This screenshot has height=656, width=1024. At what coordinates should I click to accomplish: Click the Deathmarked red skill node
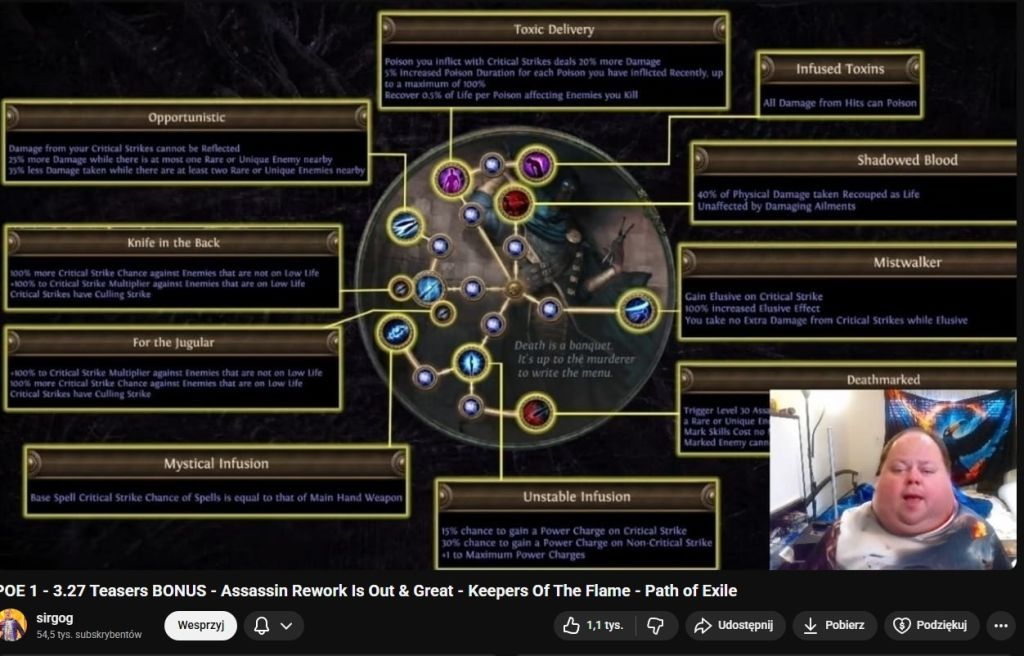pyautogui.click(x=535, y=412)
